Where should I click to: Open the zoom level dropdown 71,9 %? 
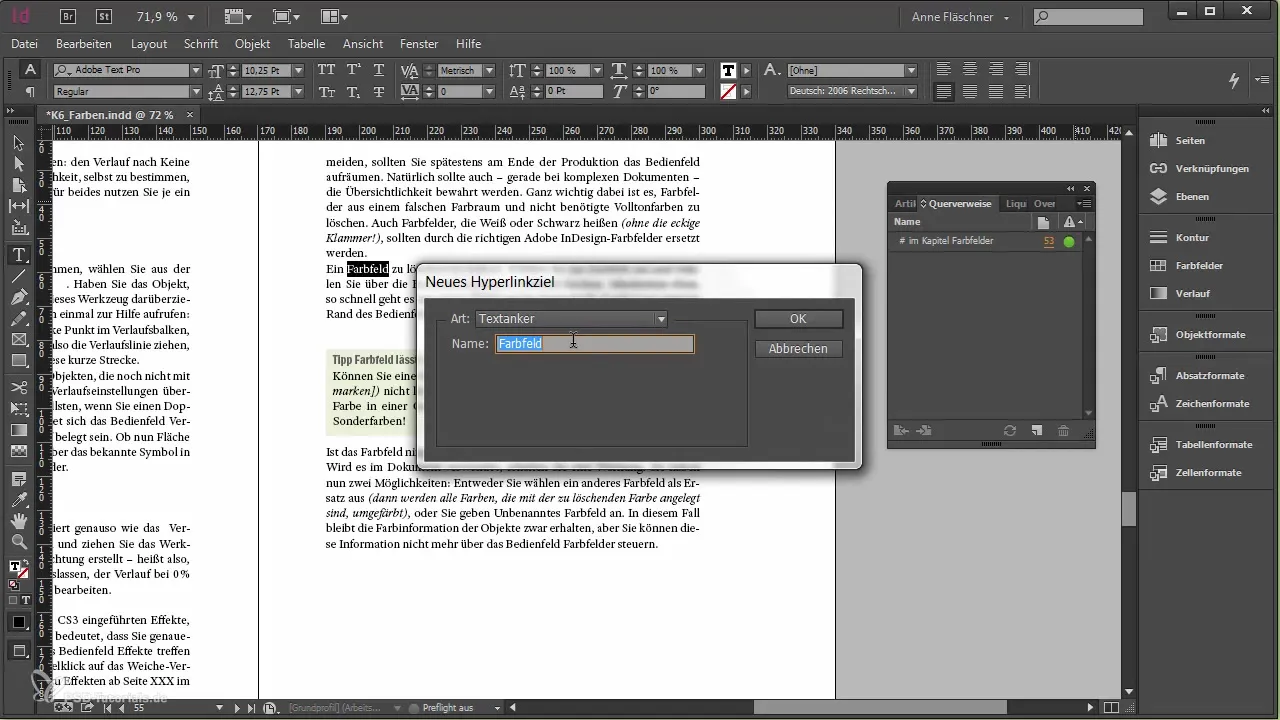(191, 17)
